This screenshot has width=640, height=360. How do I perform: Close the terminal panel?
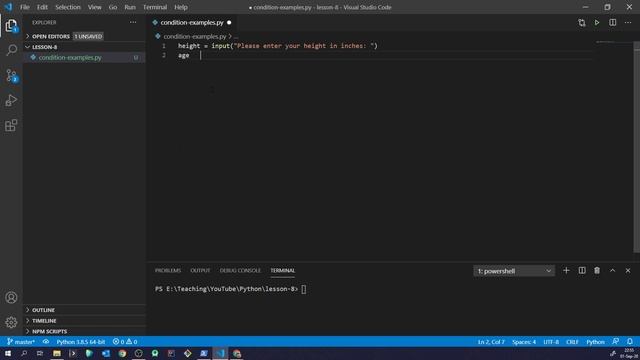(x=628, y=271)
